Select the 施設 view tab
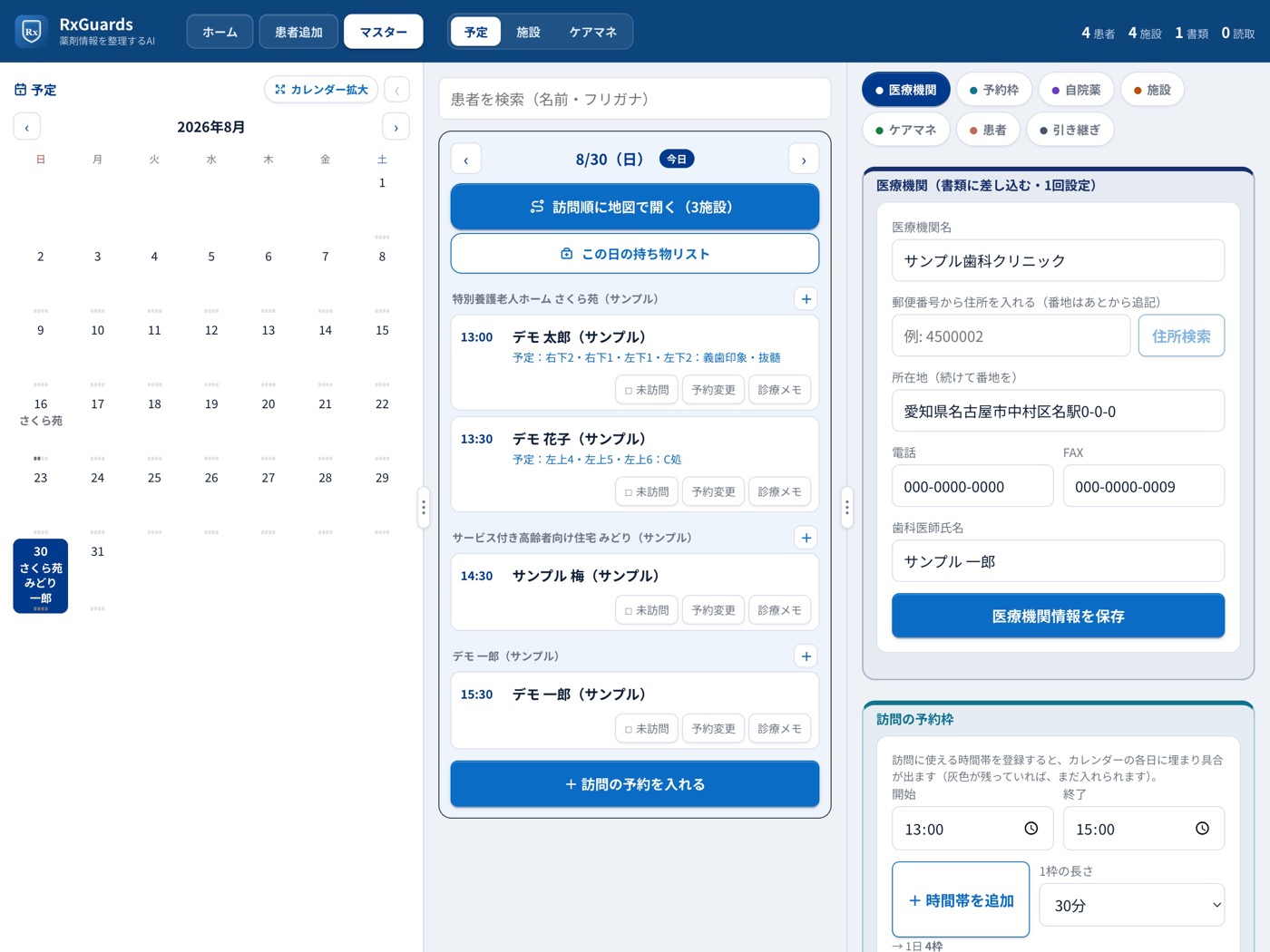This screenshot has width=1270, height=952. (528, 32)
